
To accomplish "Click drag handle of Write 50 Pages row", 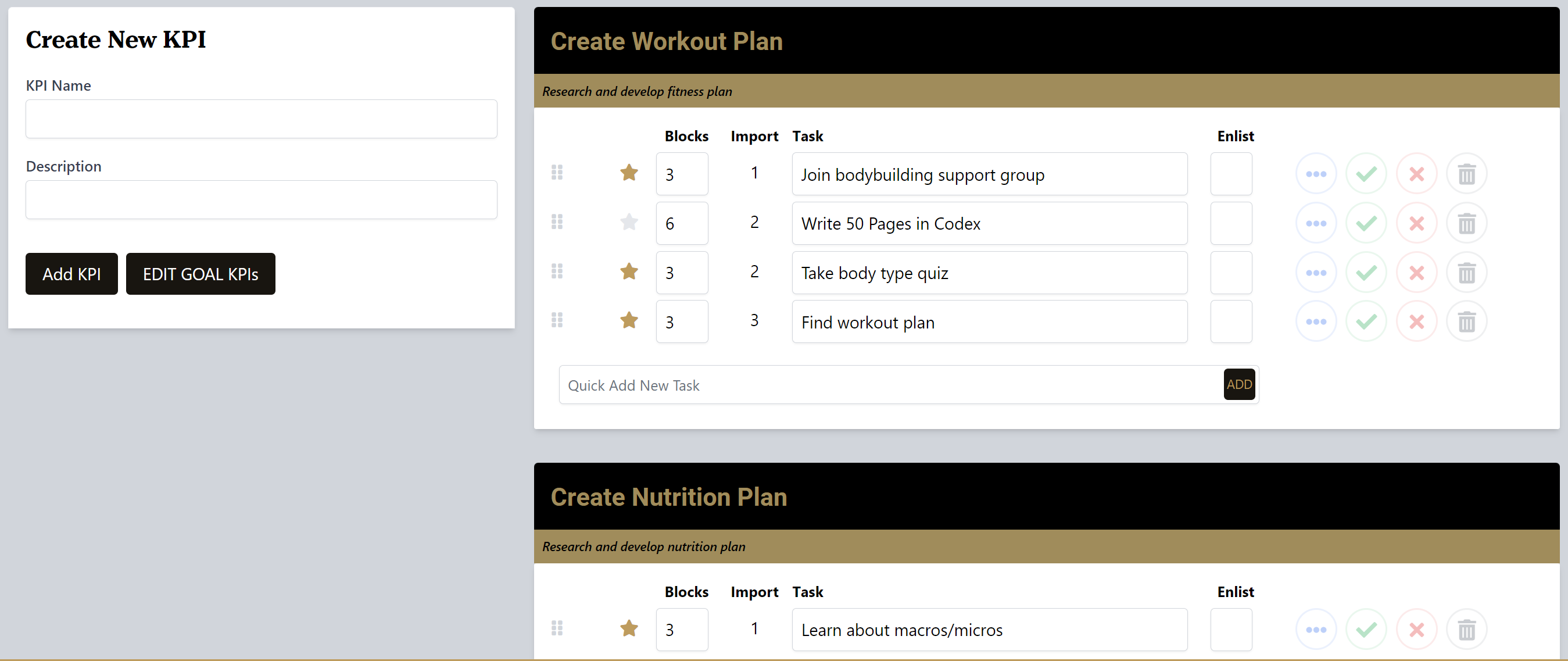I will coord(556,222).
